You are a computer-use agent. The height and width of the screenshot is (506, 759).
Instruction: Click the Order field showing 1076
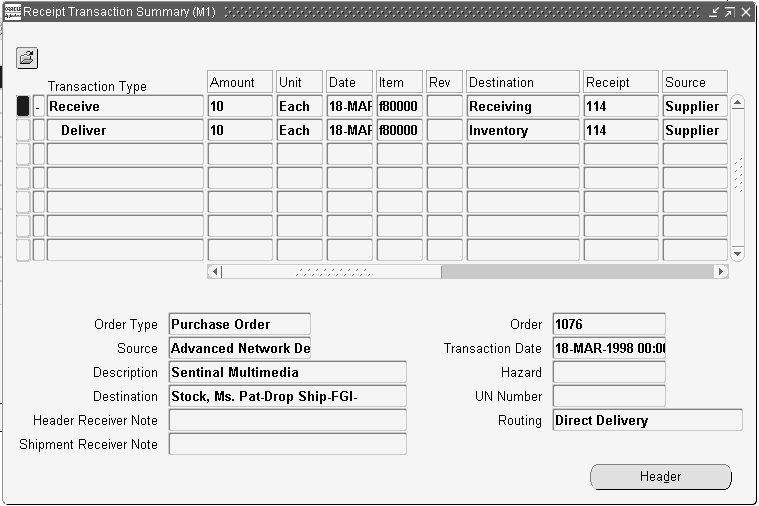coord(609,324)
